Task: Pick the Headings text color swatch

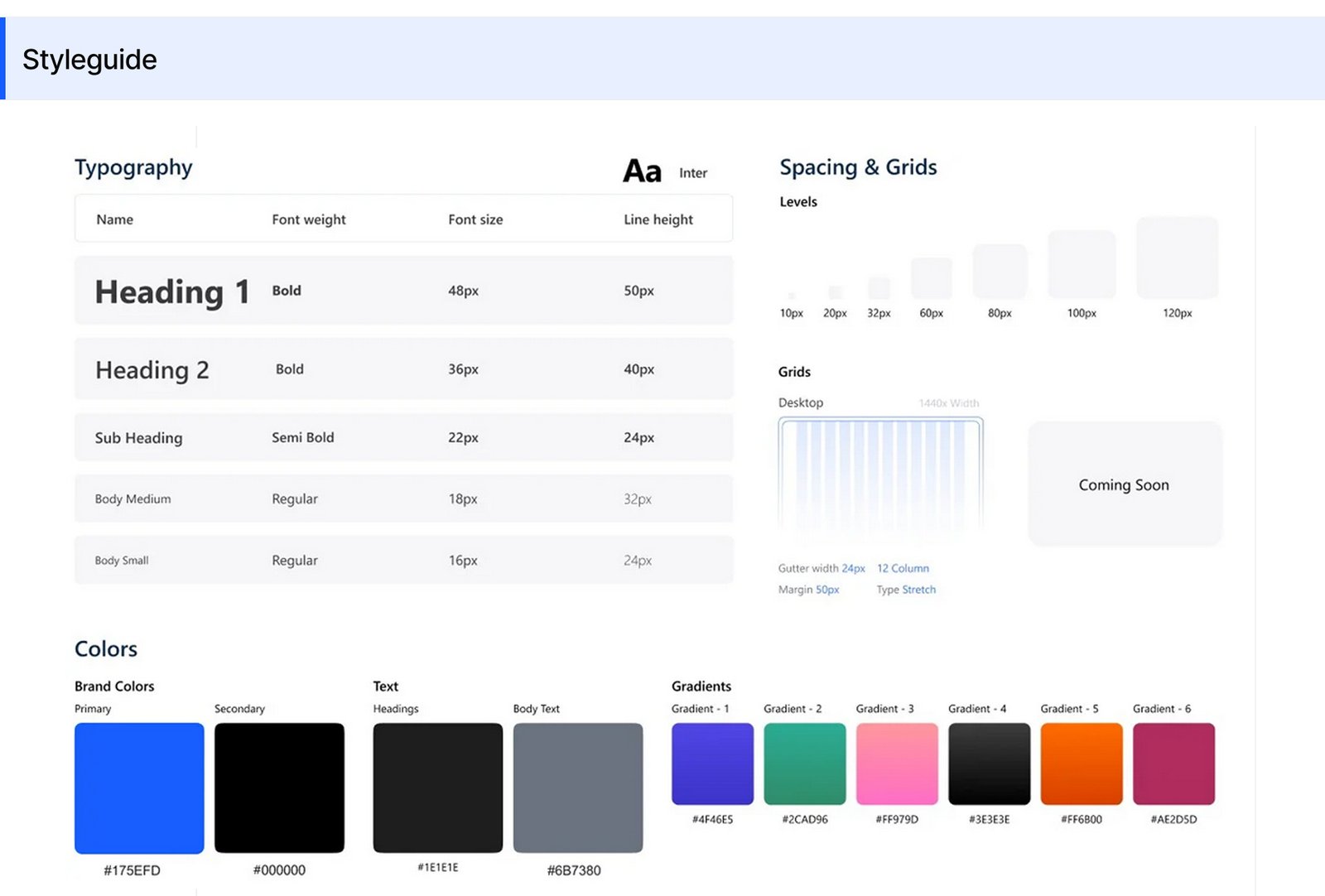Action: [x=437, y=788]
